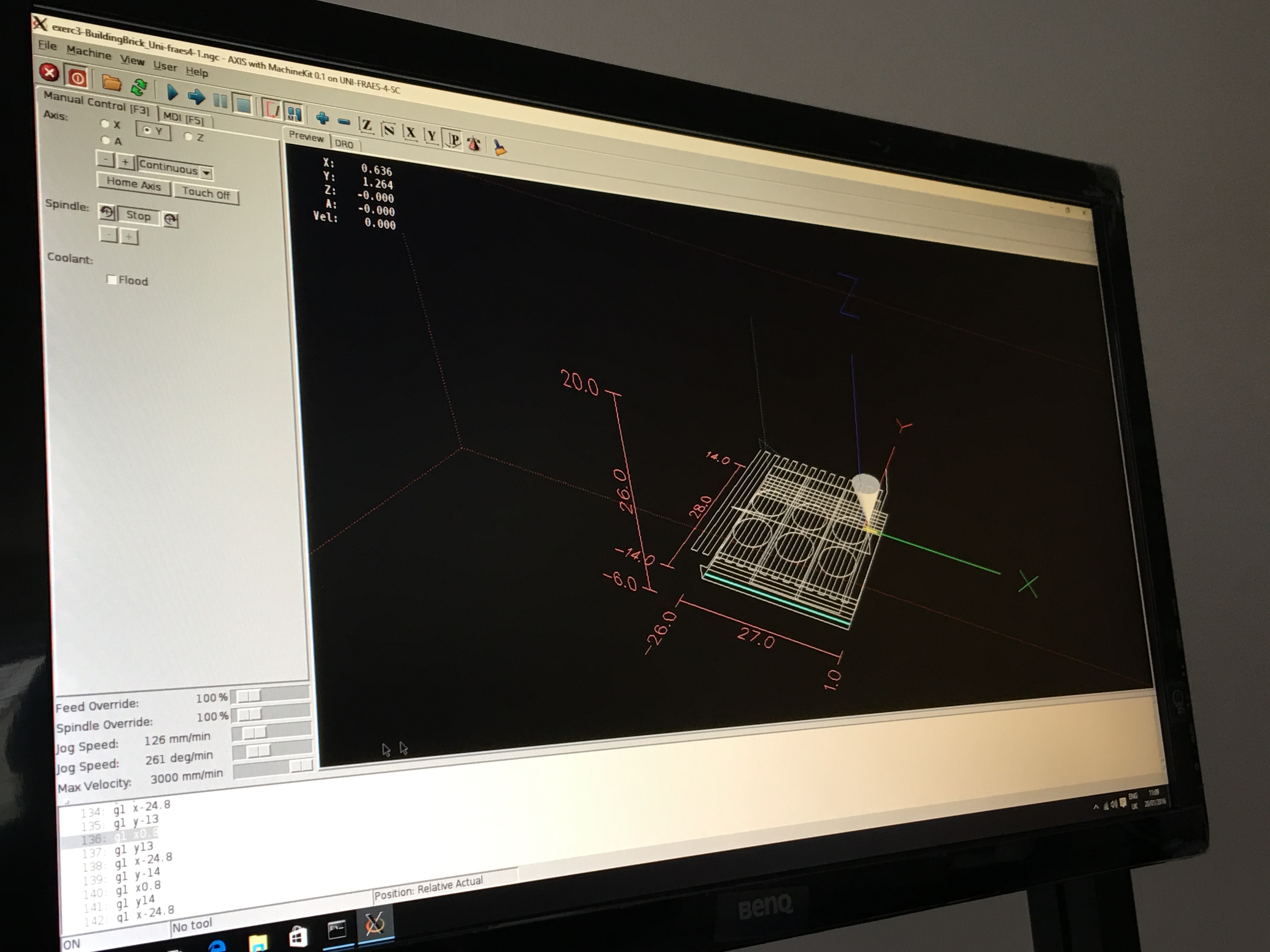The width and height of the screenshot is (1270, 952).
Task: Select G-code line 134 'g1 x-24.8'
Action: [142, 808]
